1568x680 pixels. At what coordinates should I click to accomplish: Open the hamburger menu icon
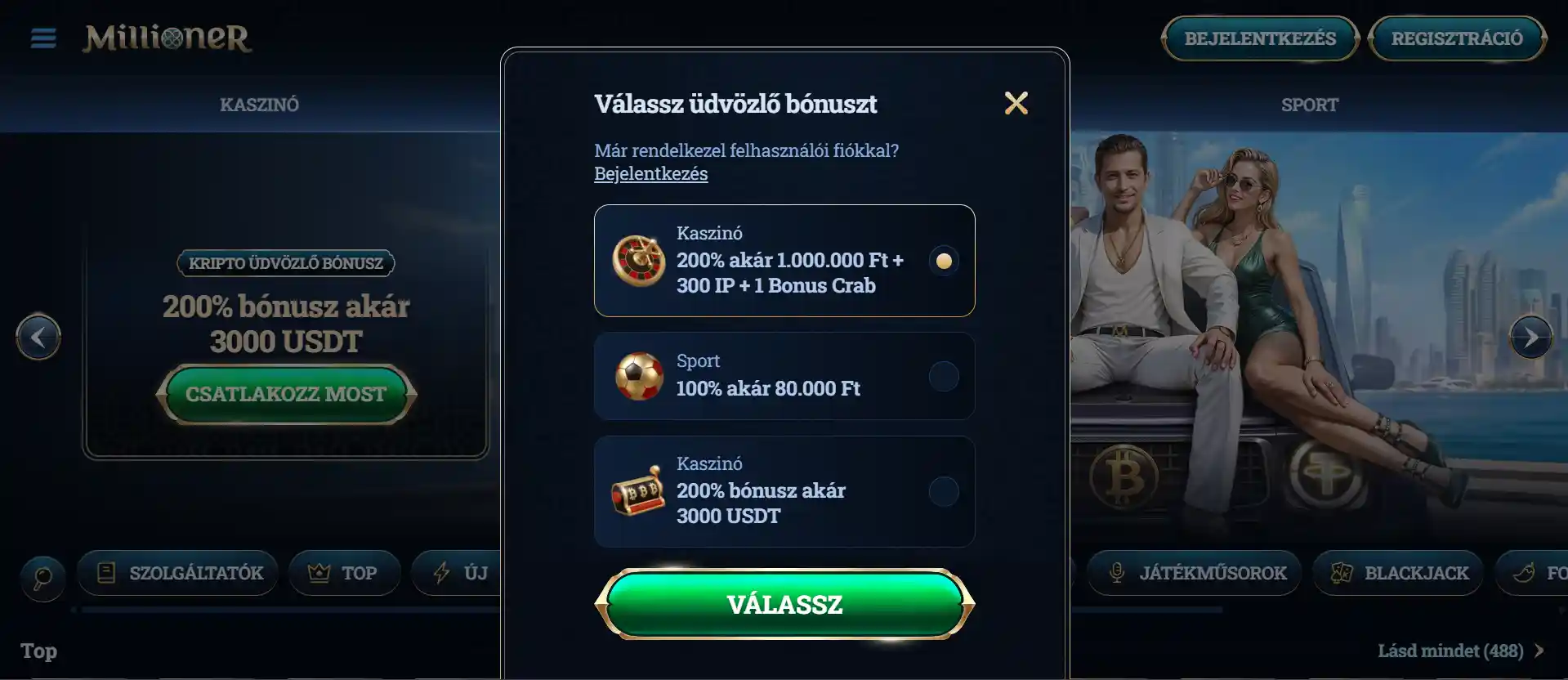pyautogui.click(x=43, y=38)
